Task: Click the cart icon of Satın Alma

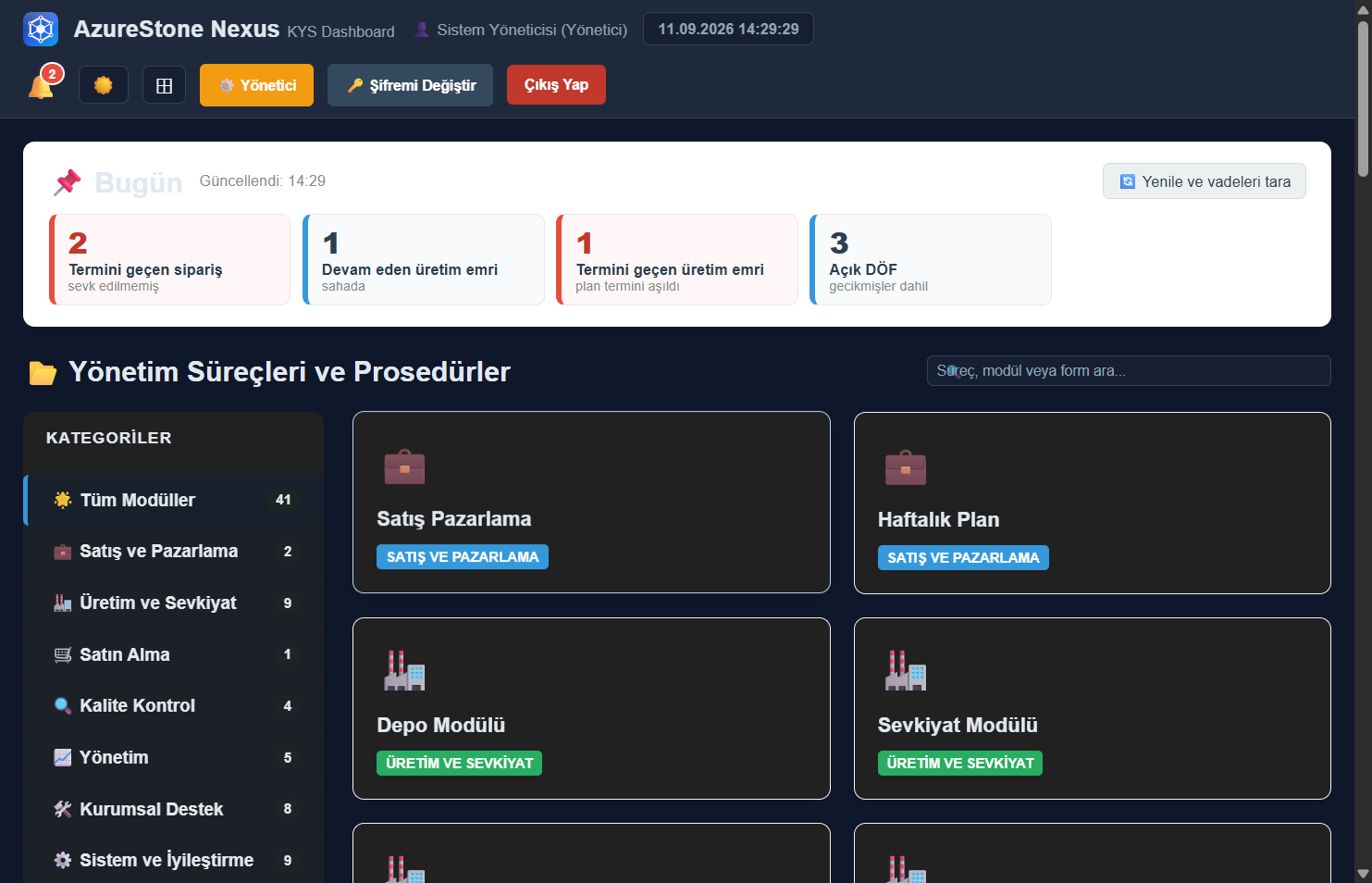Action: (63, 654)
